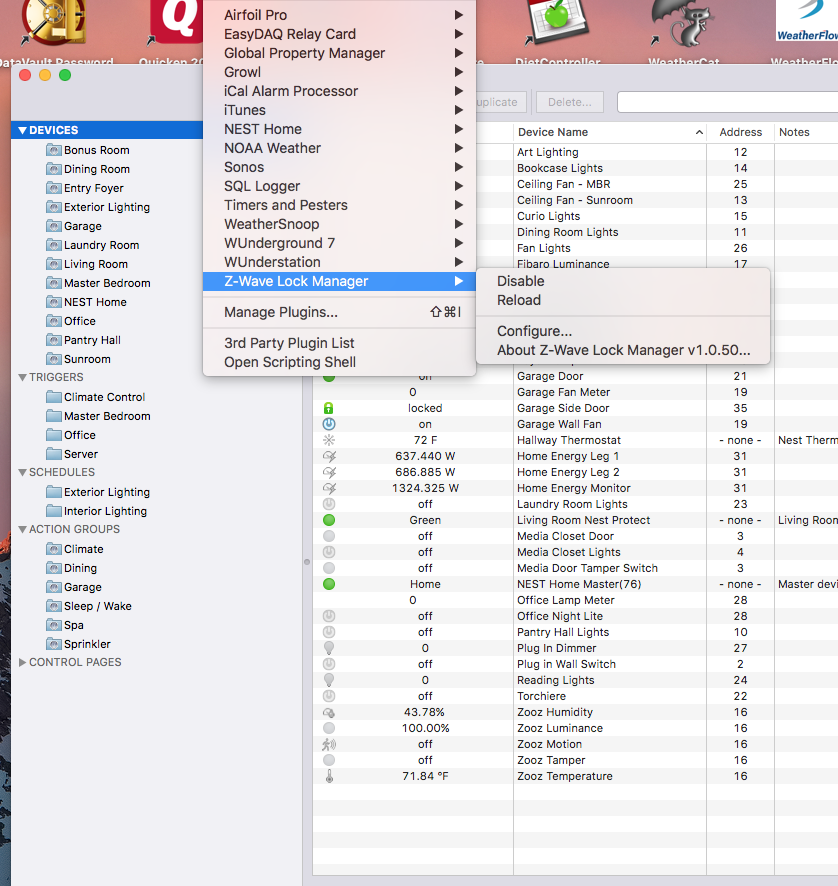Open the Quicken desktop shortcut icon

click(x=175, y=23)
